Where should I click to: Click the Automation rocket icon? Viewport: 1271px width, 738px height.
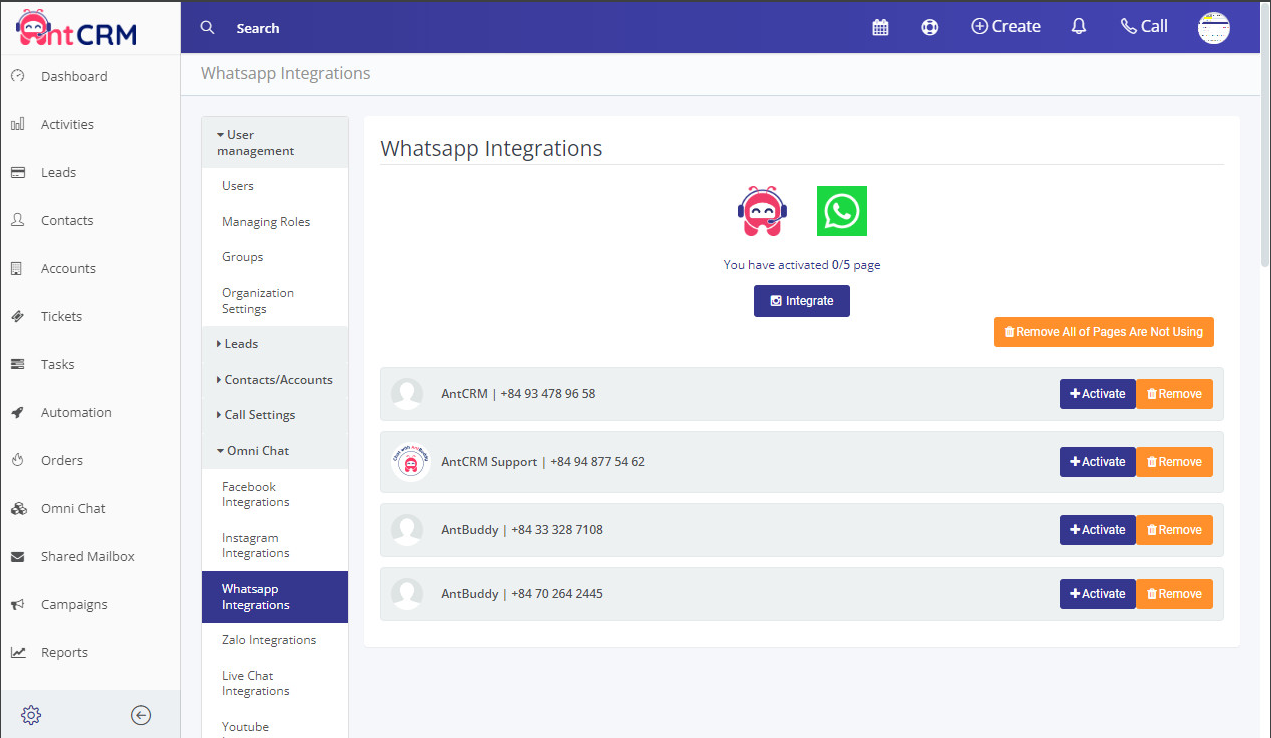[x=18, y=412]
